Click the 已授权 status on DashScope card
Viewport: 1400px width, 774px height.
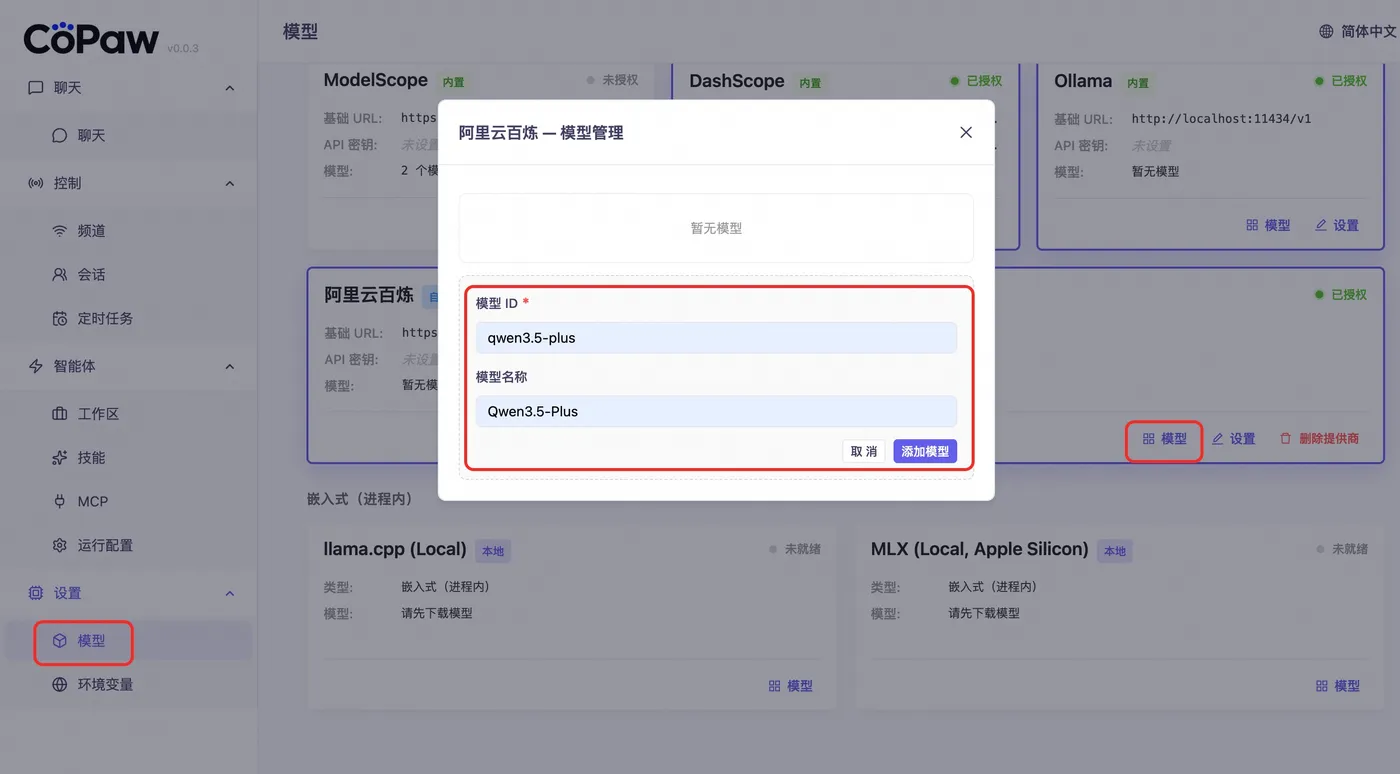(x=976, y=81)
